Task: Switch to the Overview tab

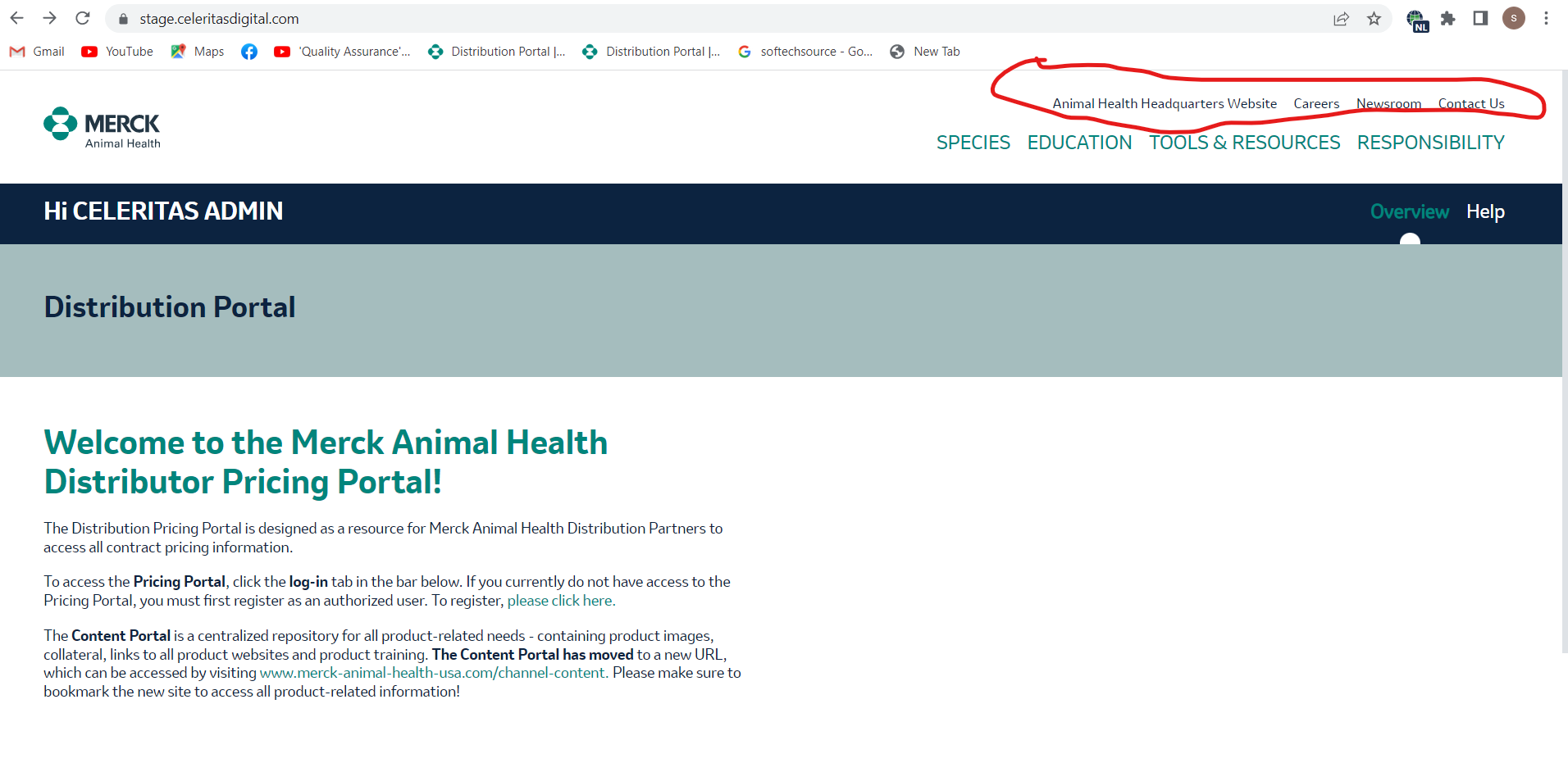Action: tap(1409, 211)
